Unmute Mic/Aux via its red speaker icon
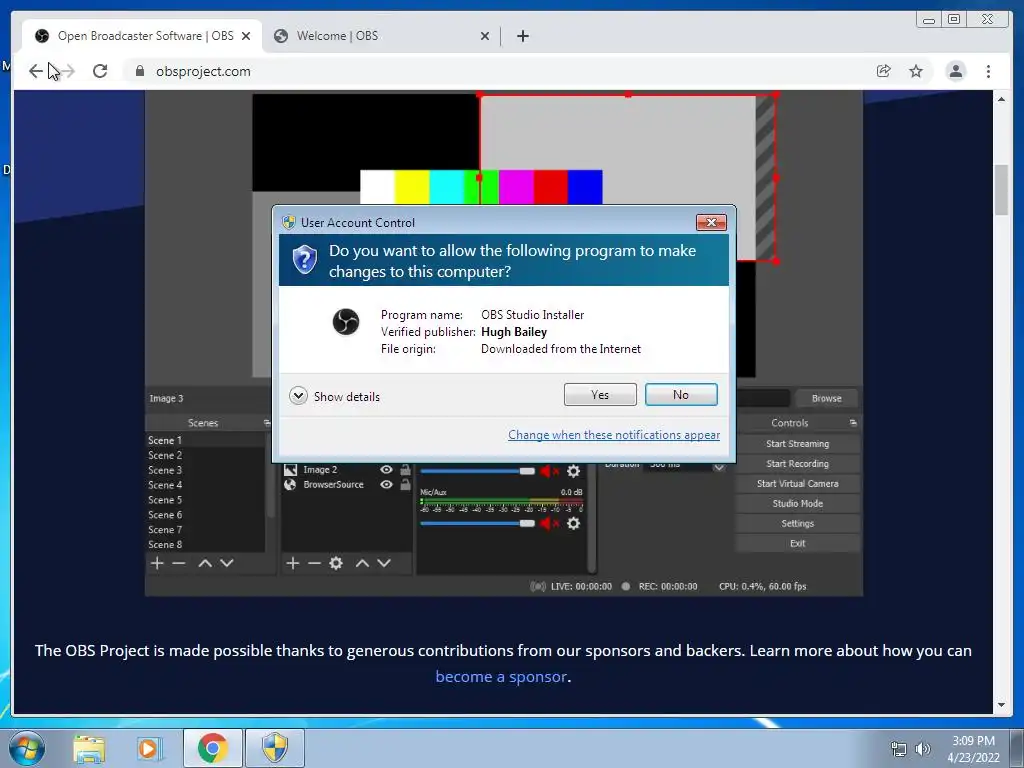Screen dimensions: 1024x768 pyautogui.click(x=550, y=523)
